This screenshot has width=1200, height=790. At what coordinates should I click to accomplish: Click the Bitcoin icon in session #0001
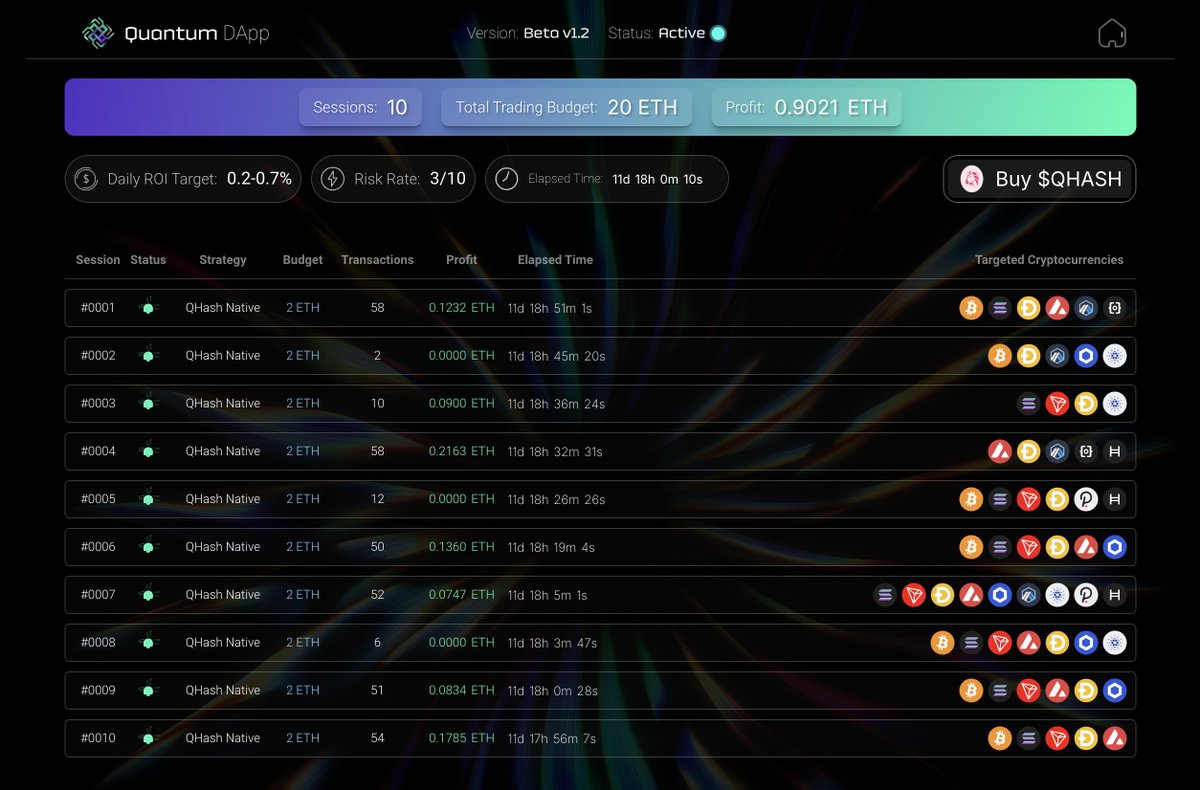pos(971,308)
